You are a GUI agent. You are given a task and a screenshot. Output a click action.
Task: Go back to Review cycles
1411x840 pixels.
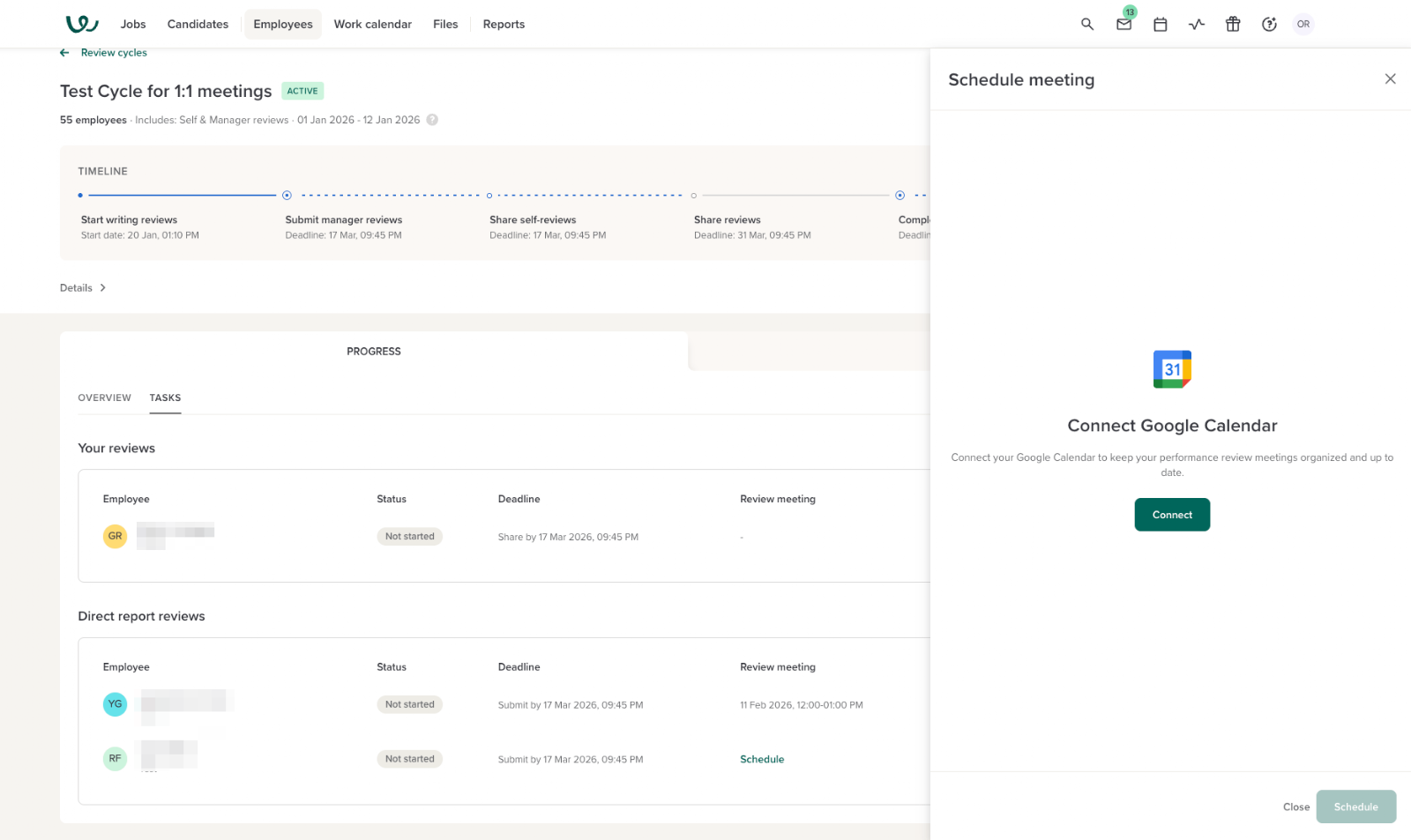coord(104,53)
